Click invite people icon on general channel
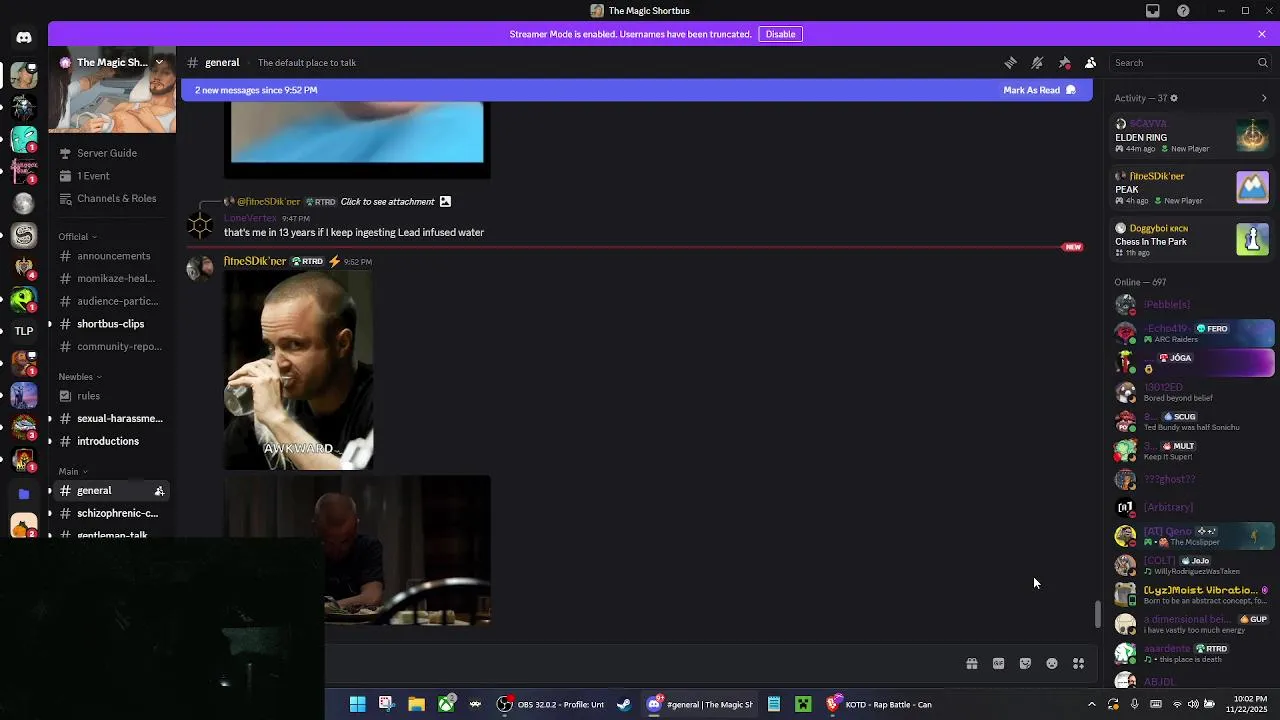 pyautogui.click(x=159, y=491)
